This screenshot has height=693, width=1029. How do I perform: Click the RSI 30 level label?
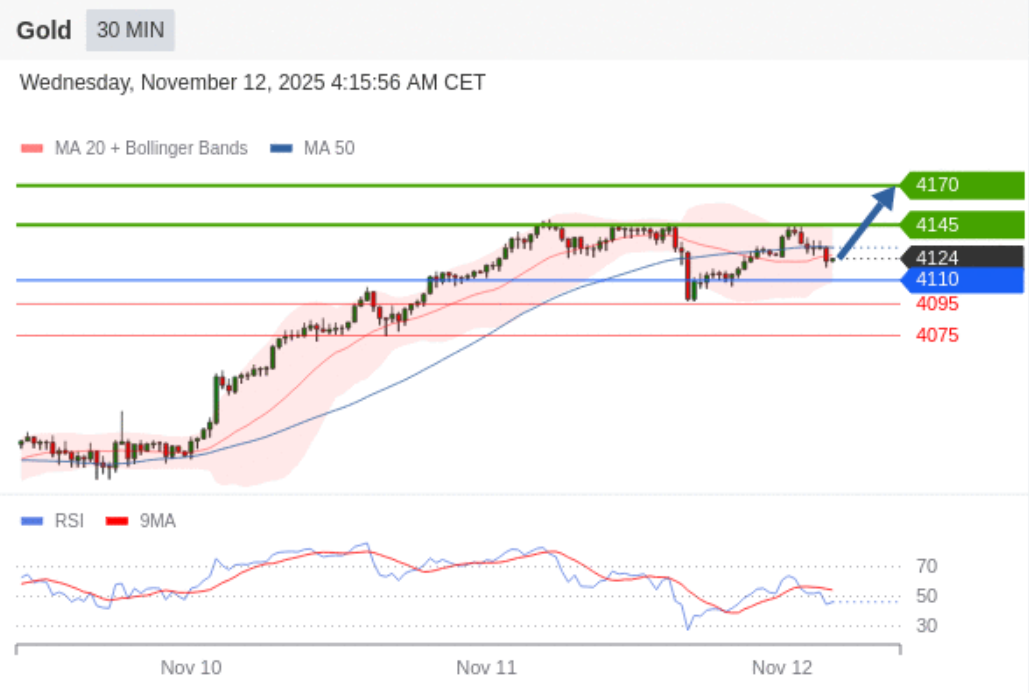pos(927,625)
